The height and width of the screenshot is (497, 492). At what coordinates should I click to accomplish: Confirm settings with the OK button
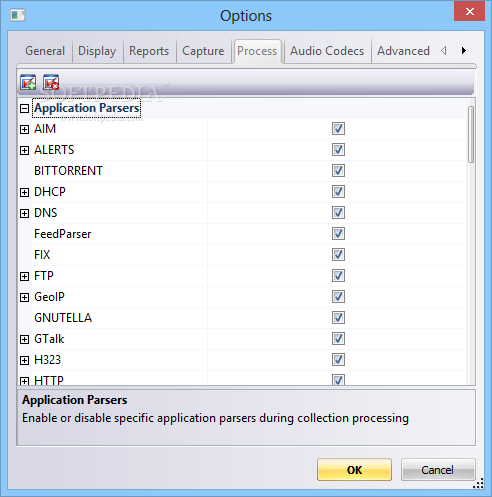point(354,470)
